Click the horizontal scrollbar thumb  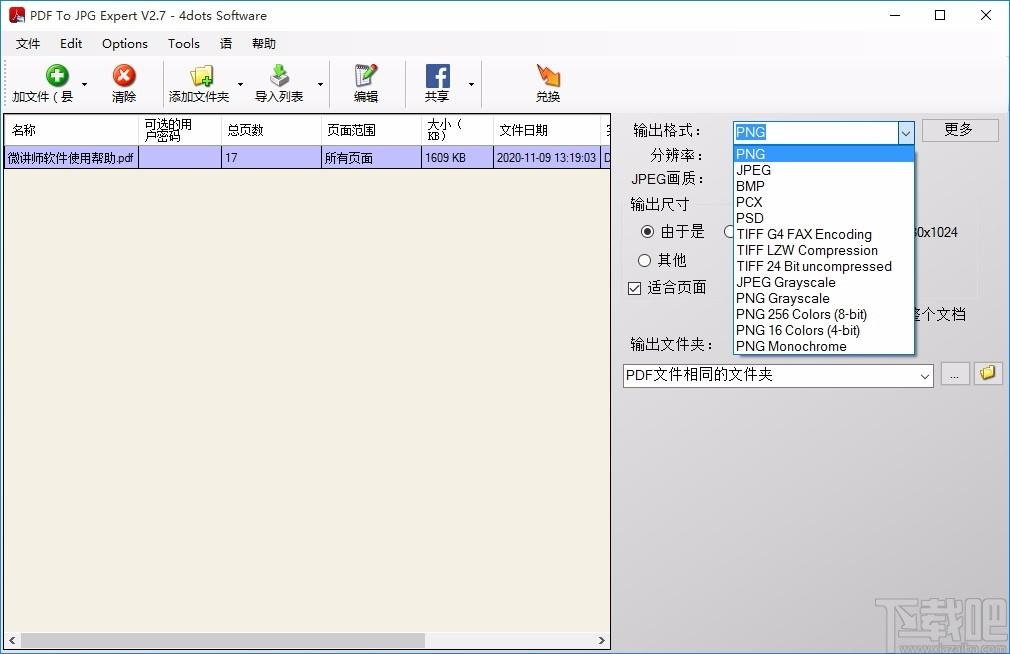[x=222, y=640]
